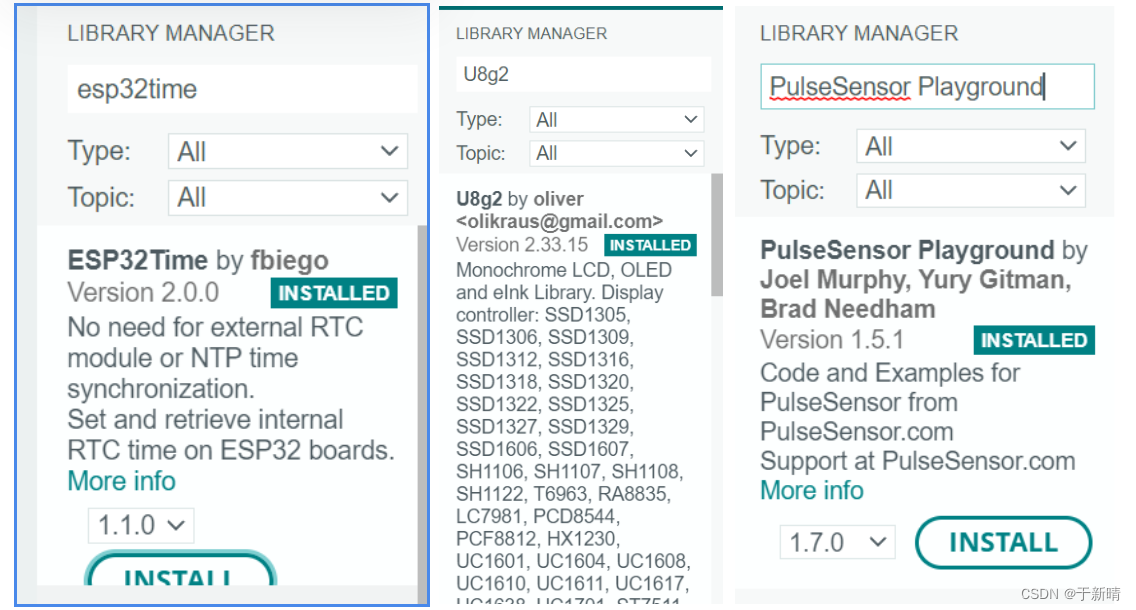Open More info link for PulseSensor Playground
This screenshot has height=610, width=1136.
812,490
